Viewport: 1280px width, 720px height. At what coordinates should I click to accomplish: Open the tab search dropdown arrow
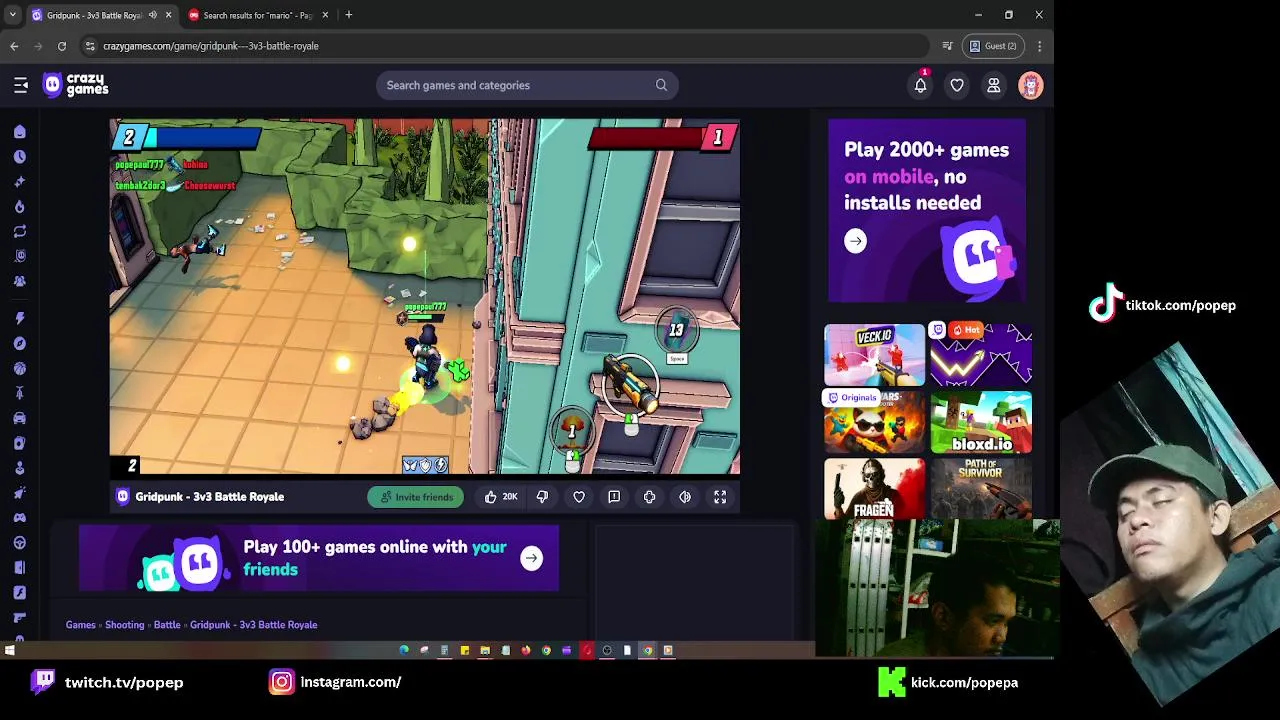[x=12, y=15]
